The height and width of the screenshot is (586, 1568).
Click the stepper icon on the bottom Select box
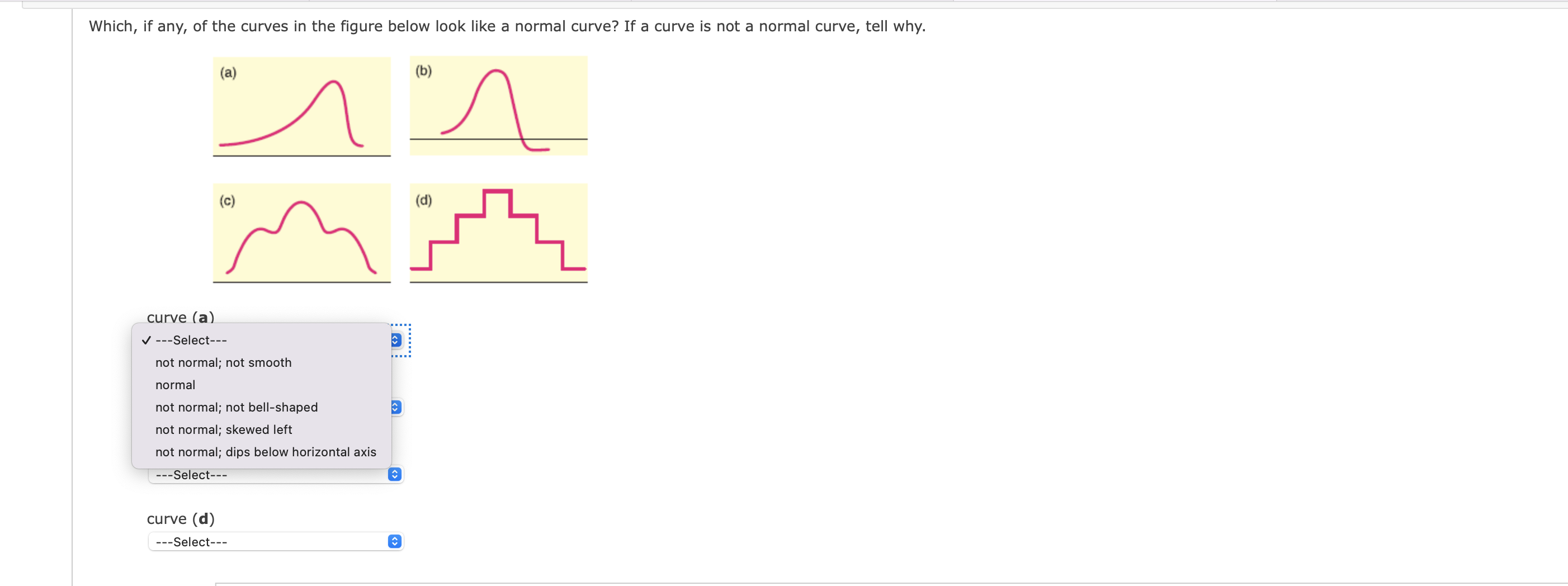coord(395,474)
